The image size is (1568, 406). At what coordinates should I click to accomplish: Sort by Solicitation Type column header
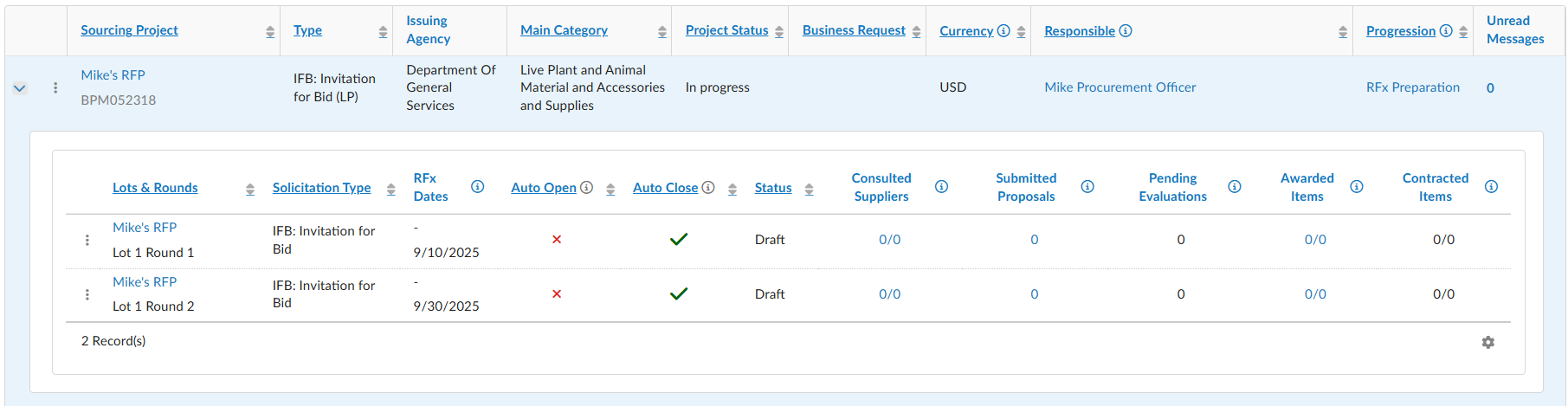point(321,188)
